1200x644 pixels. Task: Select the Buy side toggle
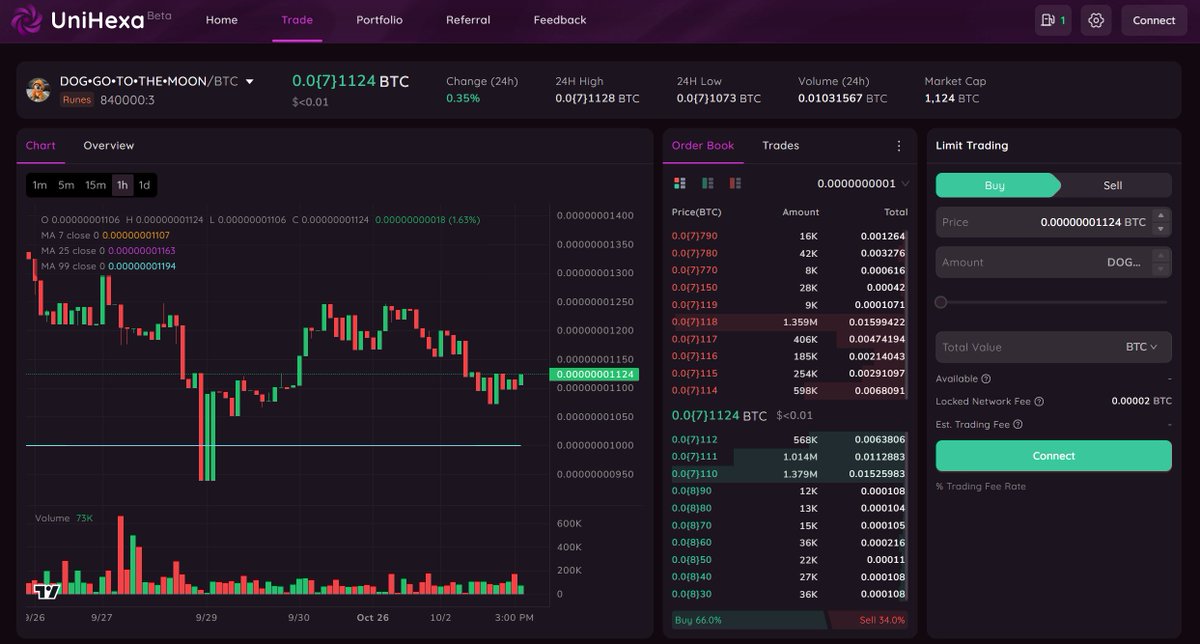pyautogui.click(x=997, y=185)
